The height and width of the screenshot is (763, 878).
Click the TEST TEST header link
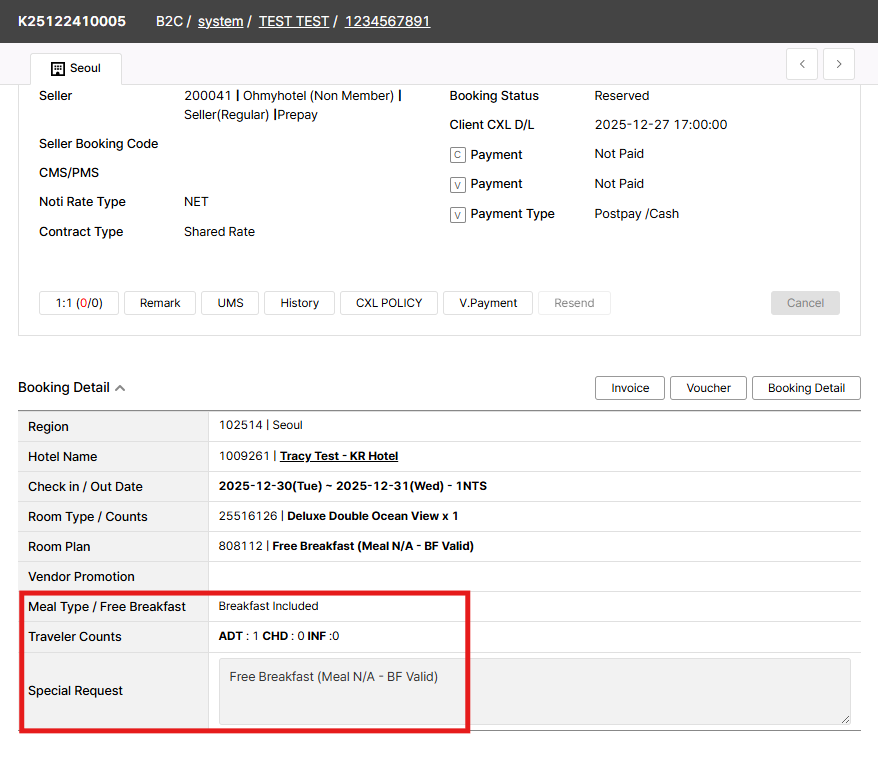293,21
